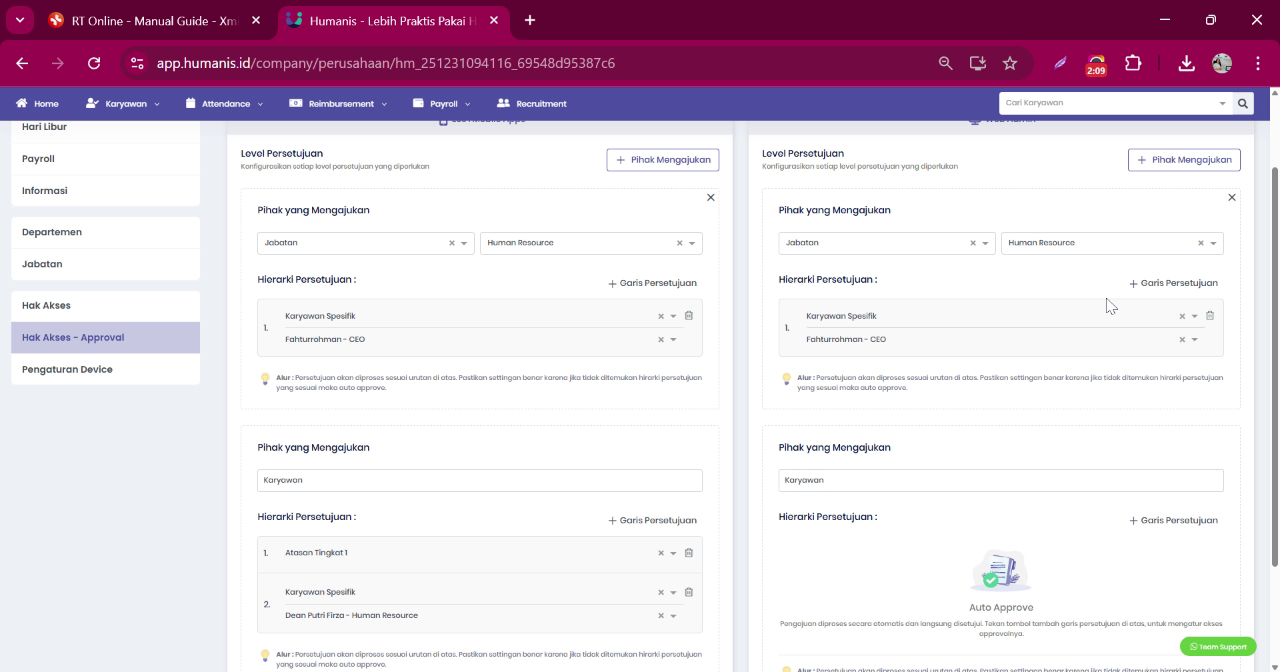Click the browser address bar URL

click(x=386, y=63)
